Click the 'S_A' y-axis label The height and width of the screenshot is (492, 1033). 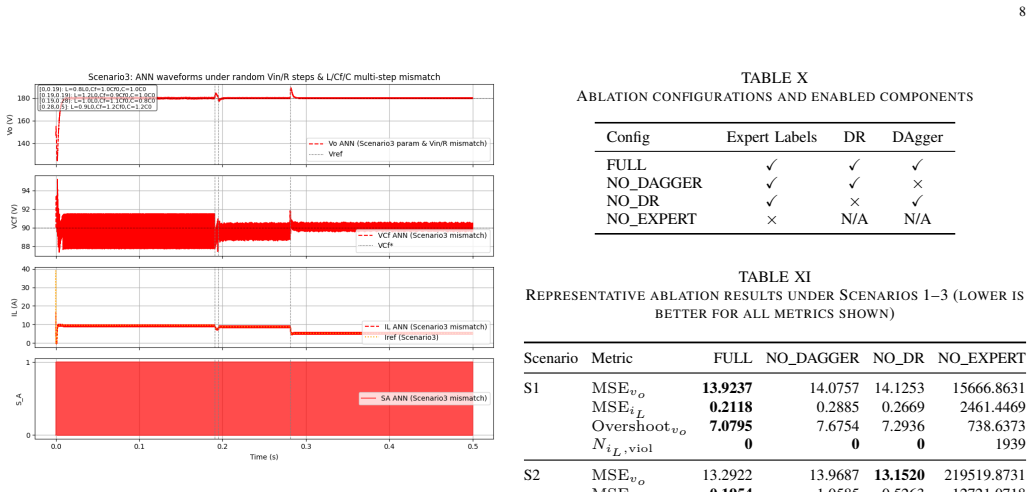18,398
